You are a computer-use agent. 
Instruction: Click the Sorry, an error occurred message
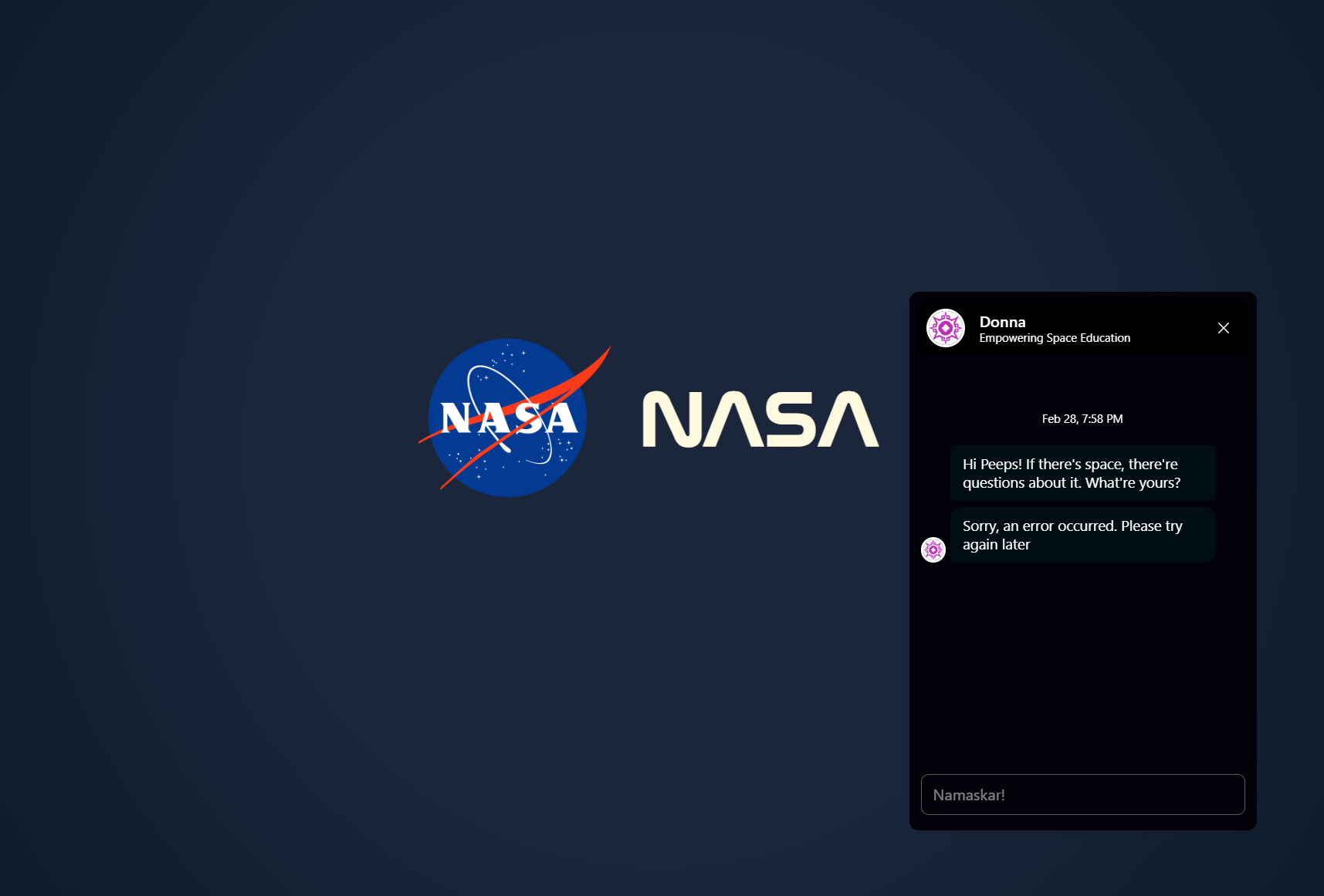point(1082,535)
